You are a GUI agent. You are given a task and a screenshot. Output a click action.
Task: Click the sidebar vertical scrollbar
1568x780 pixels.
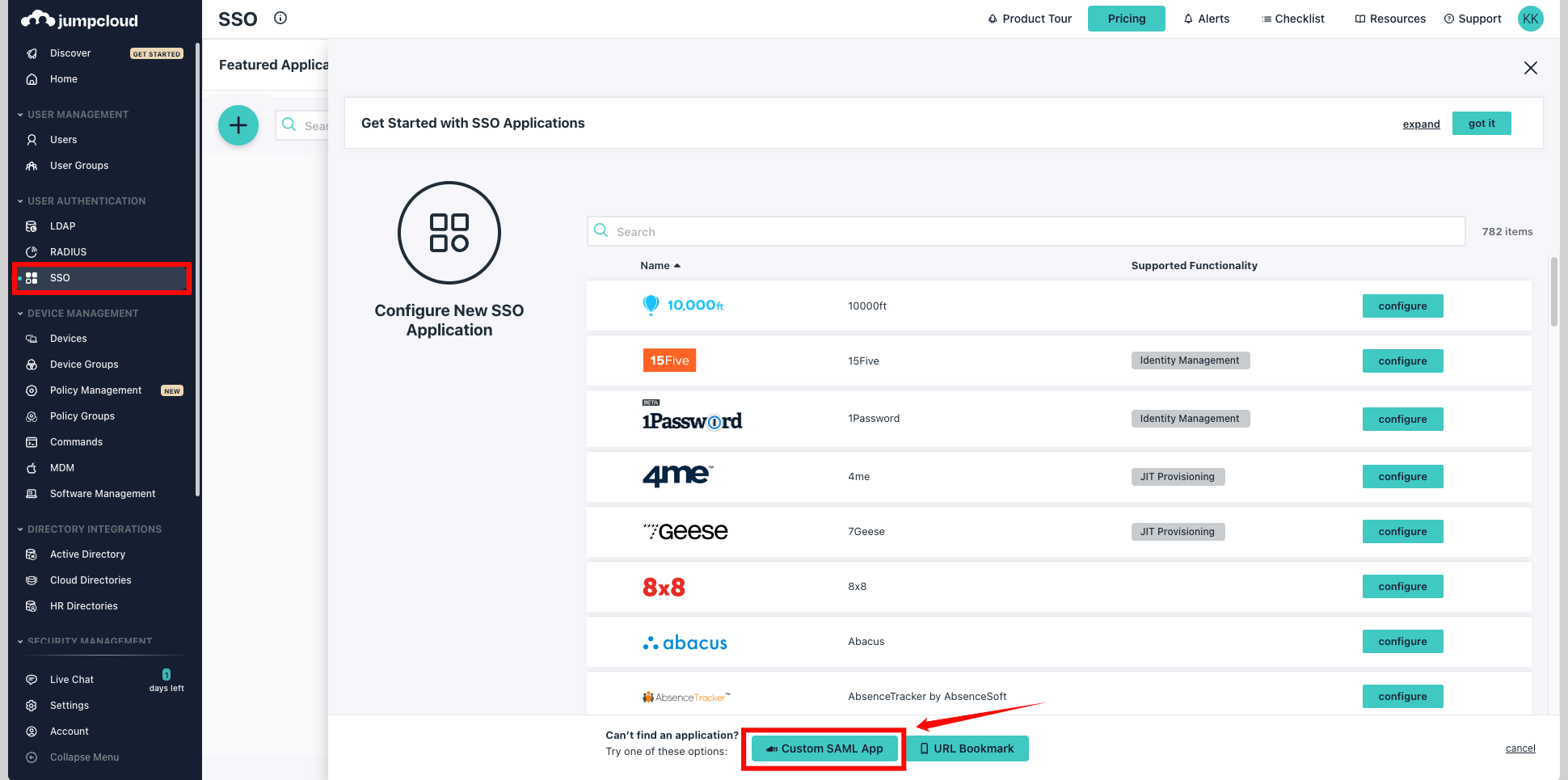pos(197,271)
